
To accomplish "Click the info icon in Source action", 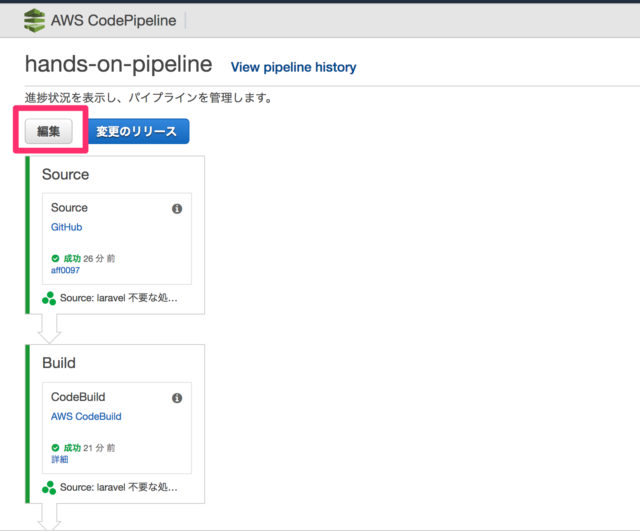I will point(177,209).
